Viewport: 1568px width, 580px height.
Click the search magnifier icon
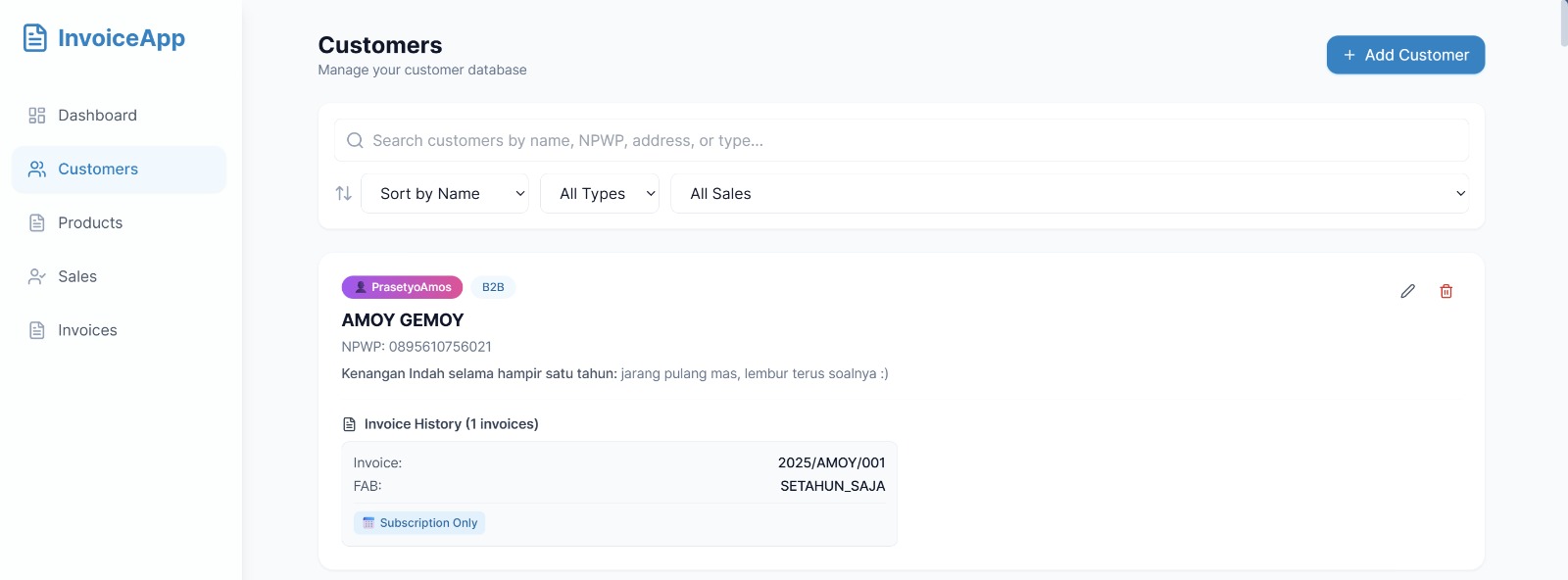(355, 141)
